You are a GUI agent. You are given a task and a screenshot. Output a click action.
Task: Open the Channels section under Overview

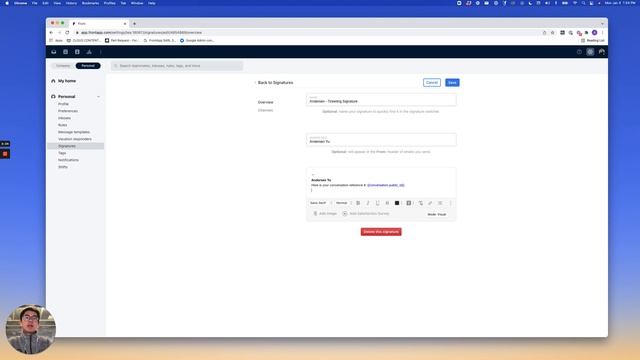(x=265, y=110)
